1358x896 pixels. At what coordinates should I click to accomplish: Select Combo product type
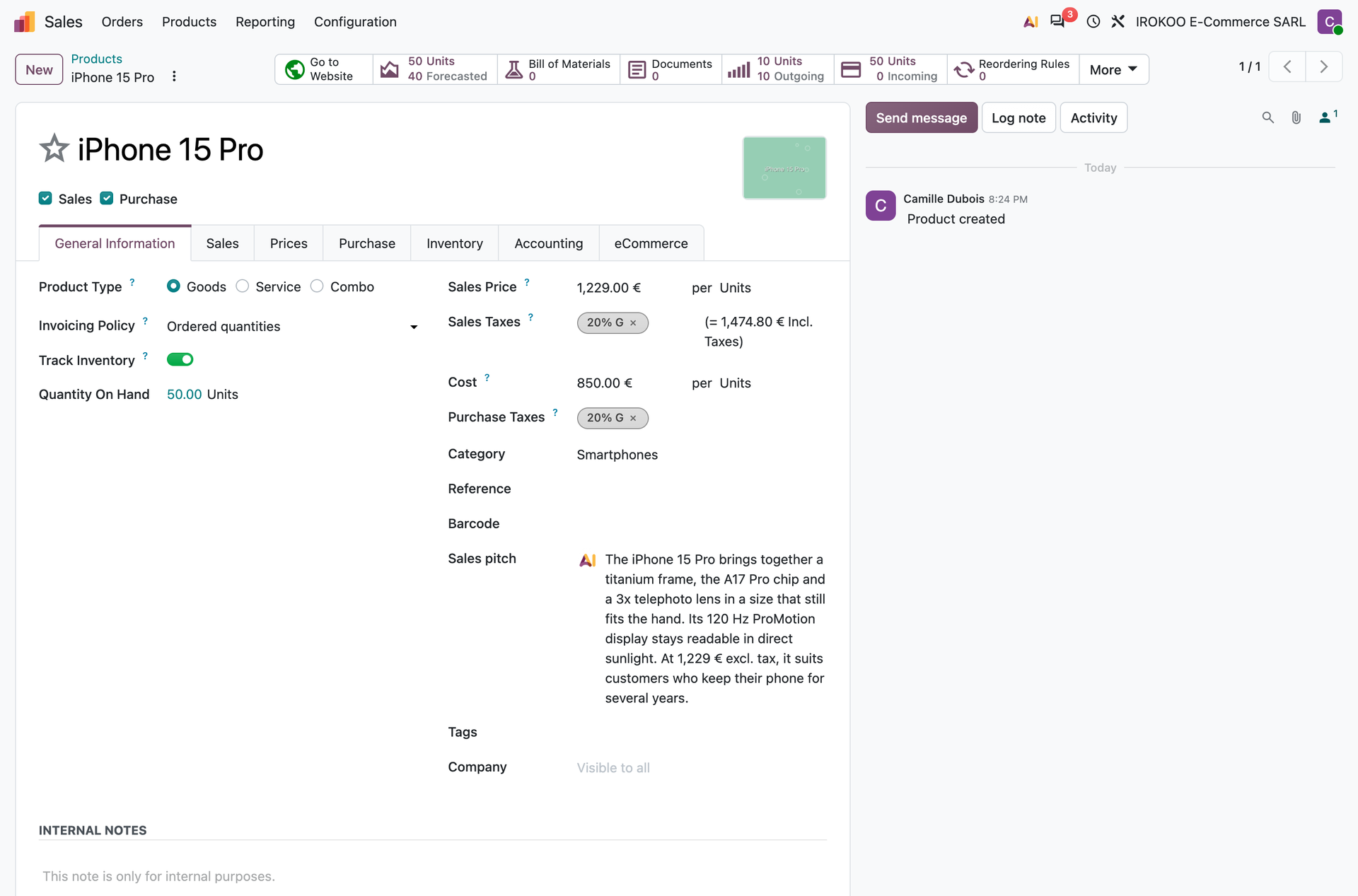coord(317,286)
